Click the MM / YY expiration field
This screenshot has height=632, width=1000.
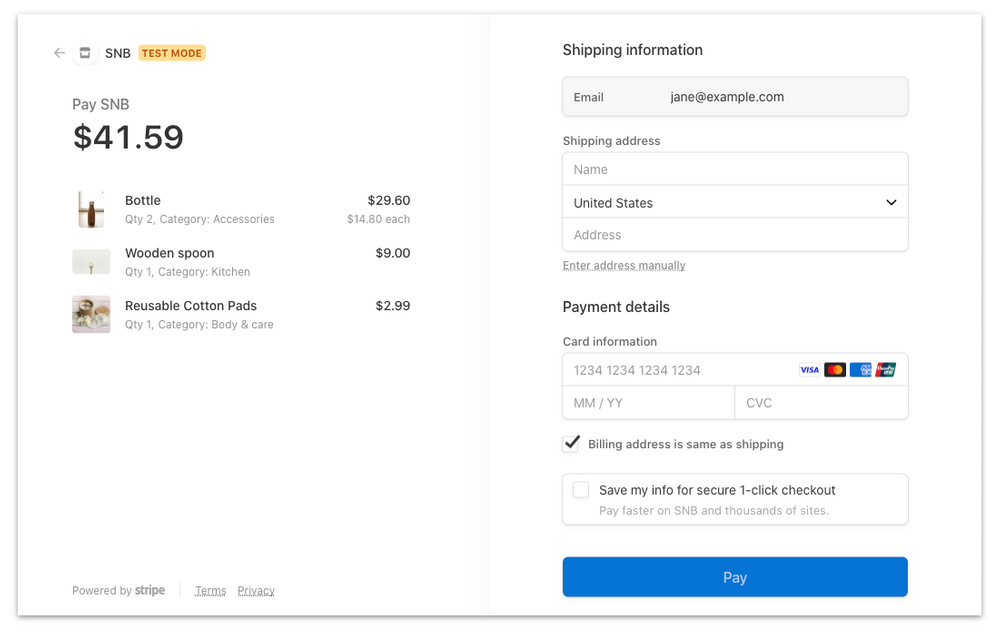pyautogui.click(x=648, y=402)
